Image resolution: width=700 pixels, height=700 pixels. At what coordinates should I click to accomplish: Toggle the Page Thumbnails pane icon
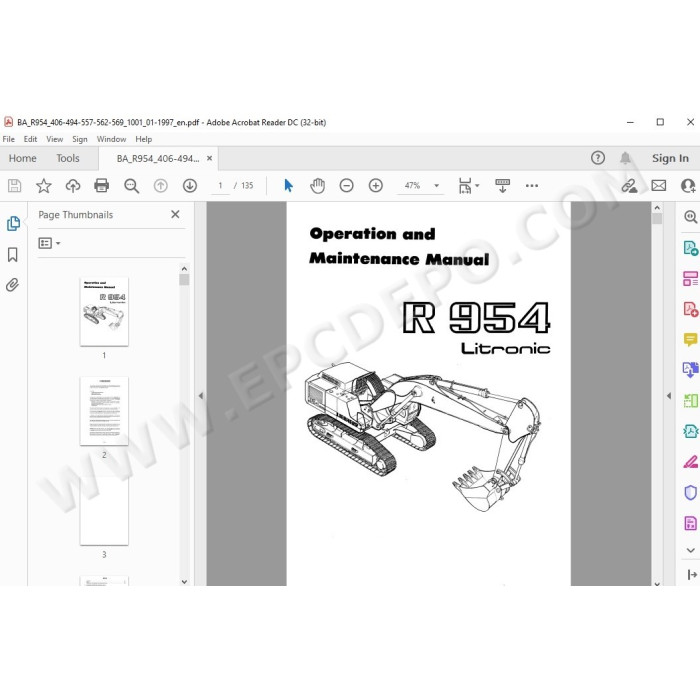(13, 223)
